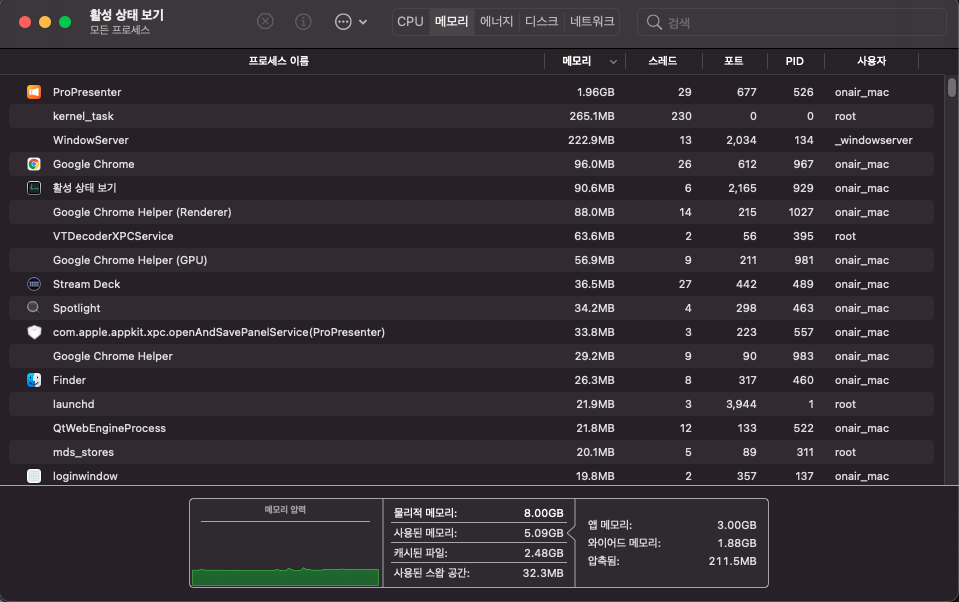The width and height of the screenshot is (959, 602).
Task: Click the Spotlight magnifier icon in list
Action: click(34, 308)
